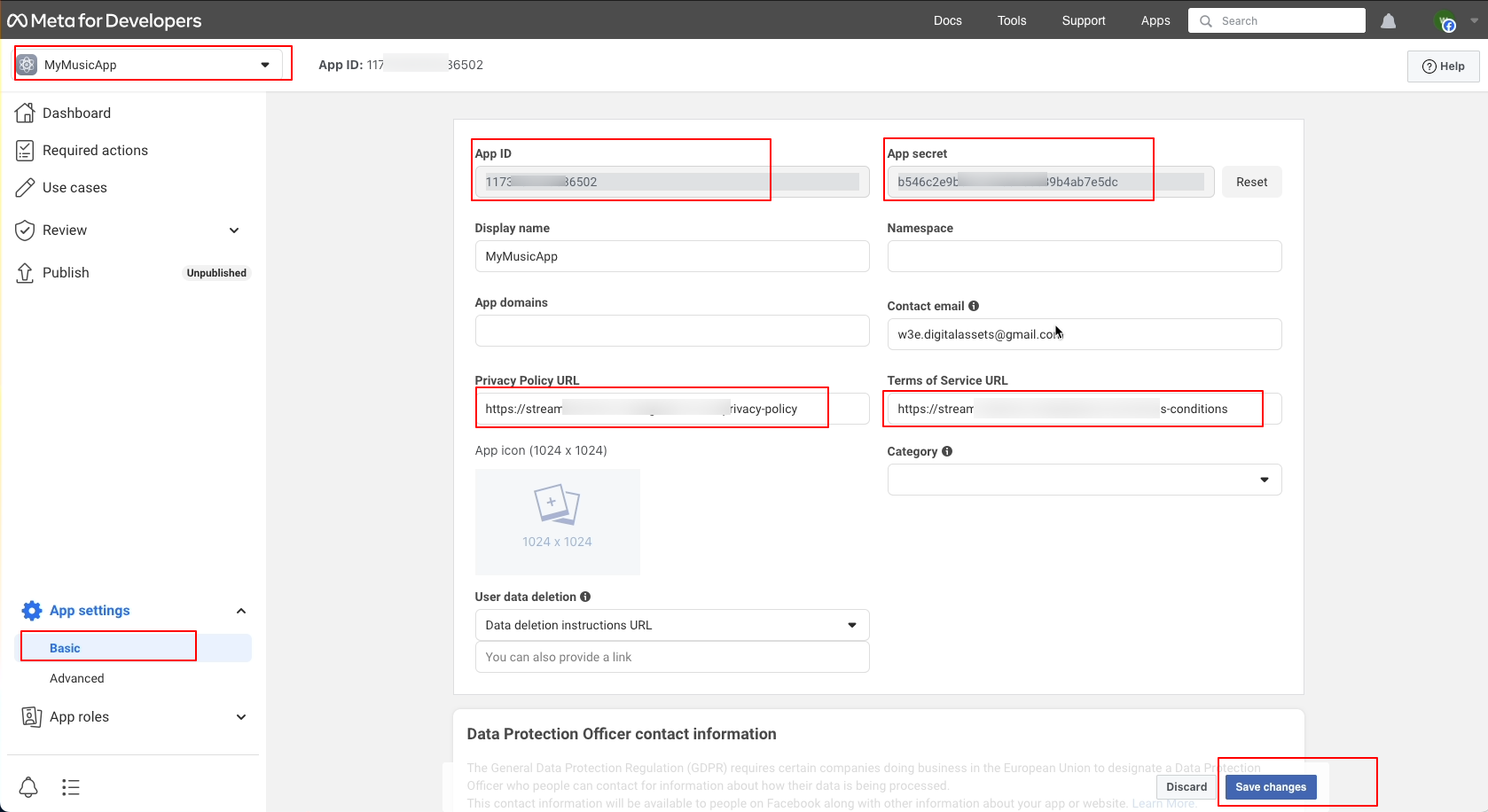Click the Discard button
This screenshot has height=812, width=1488.
[1186, 786]
